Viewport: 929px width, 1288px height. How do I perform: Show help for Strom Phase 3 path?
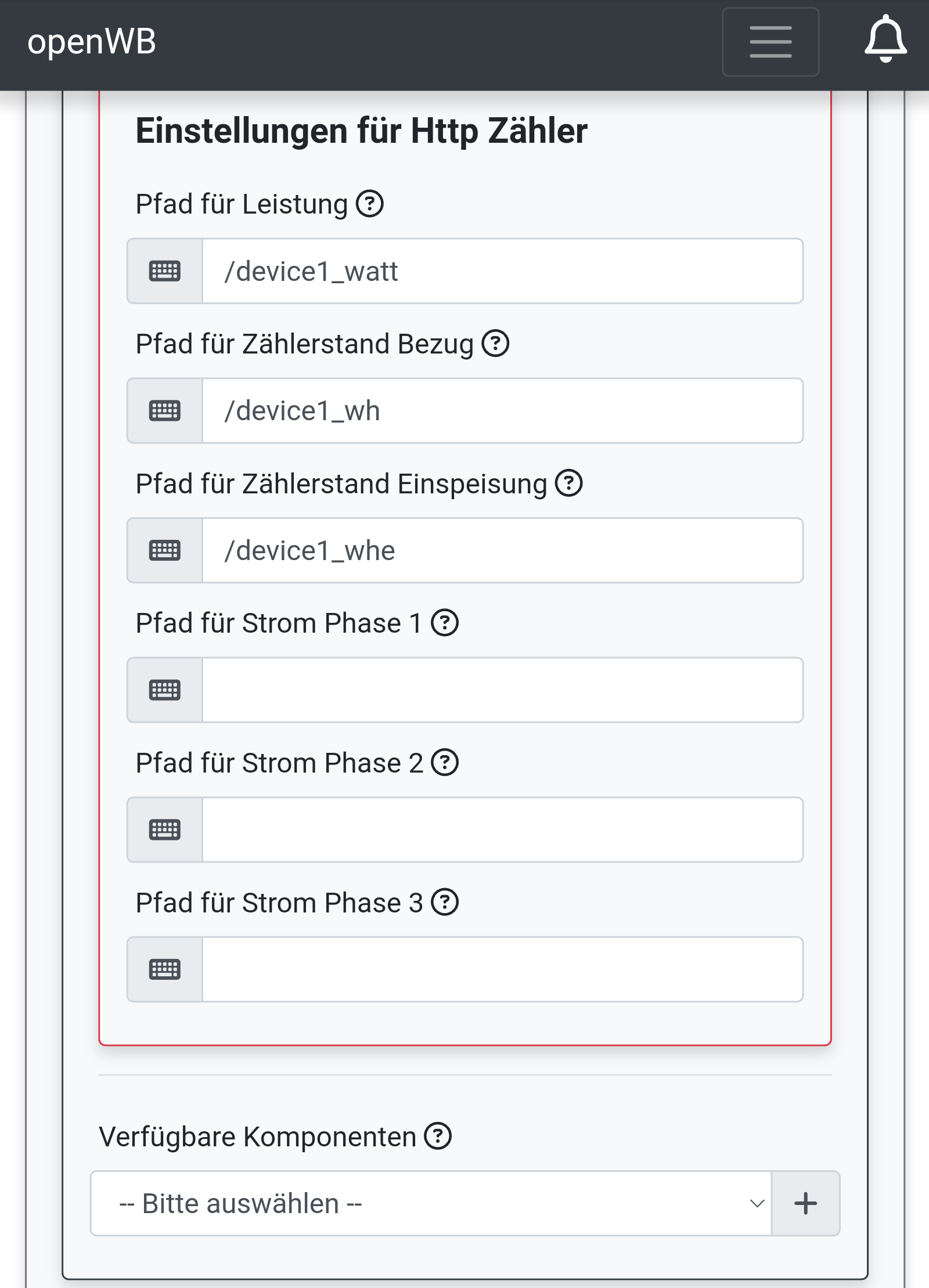tap(445, 903)
